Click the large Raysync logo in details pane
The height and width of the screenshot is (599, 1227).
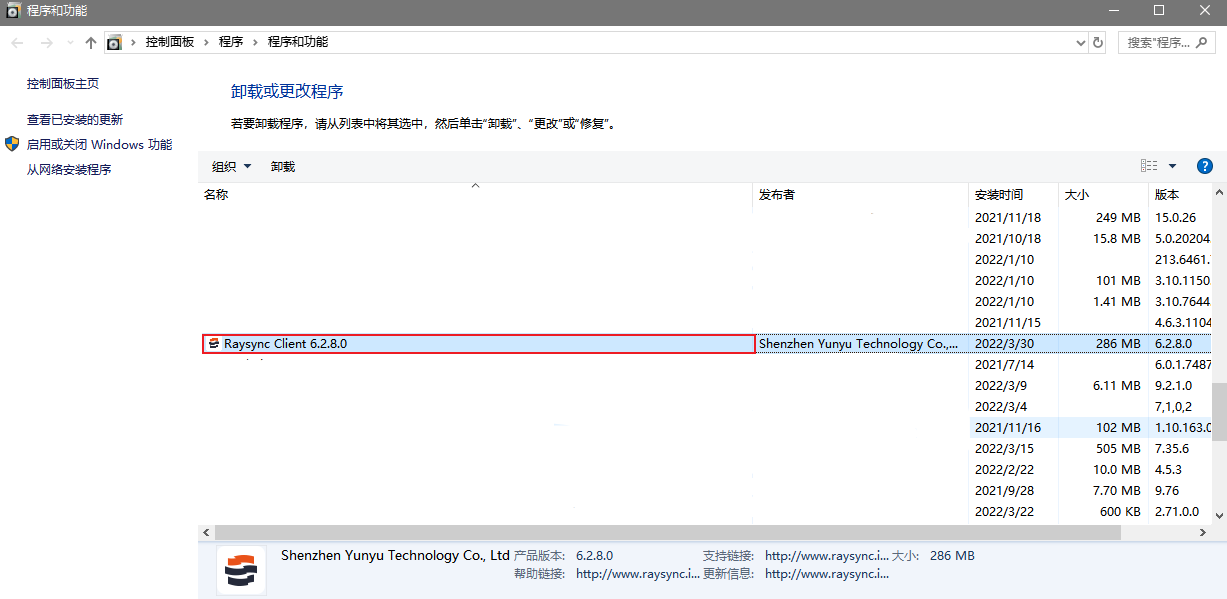[241, 570]
